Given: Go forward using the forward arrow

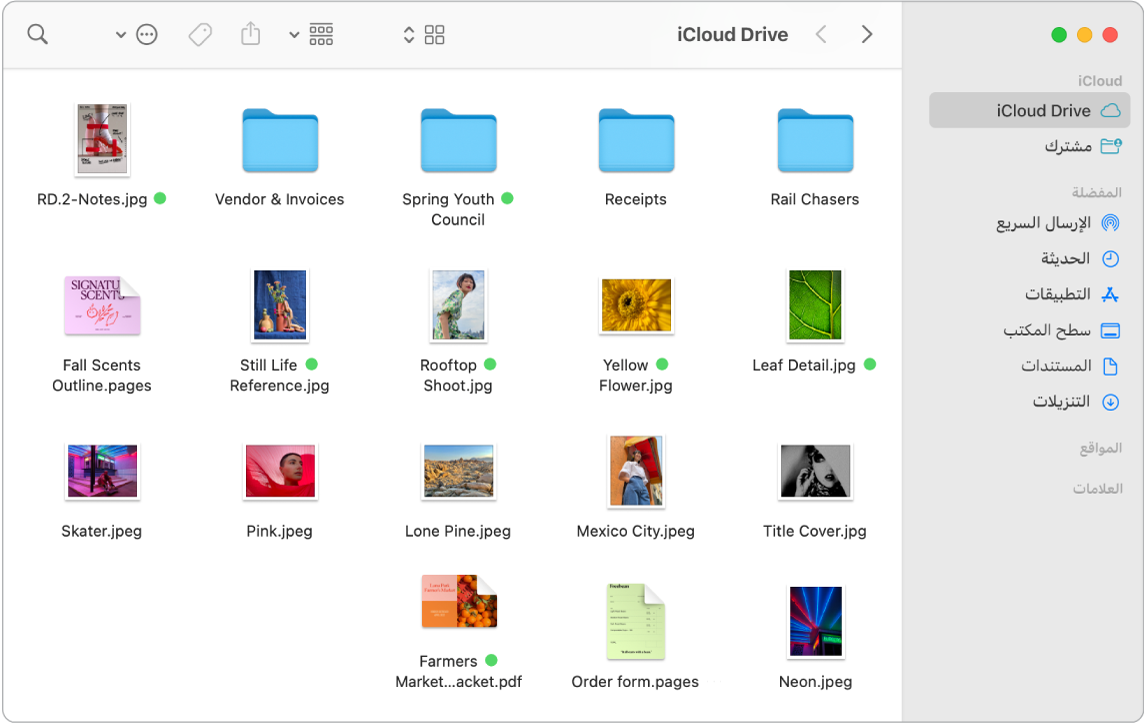Looking at the screenshot, I should (867, 33).
